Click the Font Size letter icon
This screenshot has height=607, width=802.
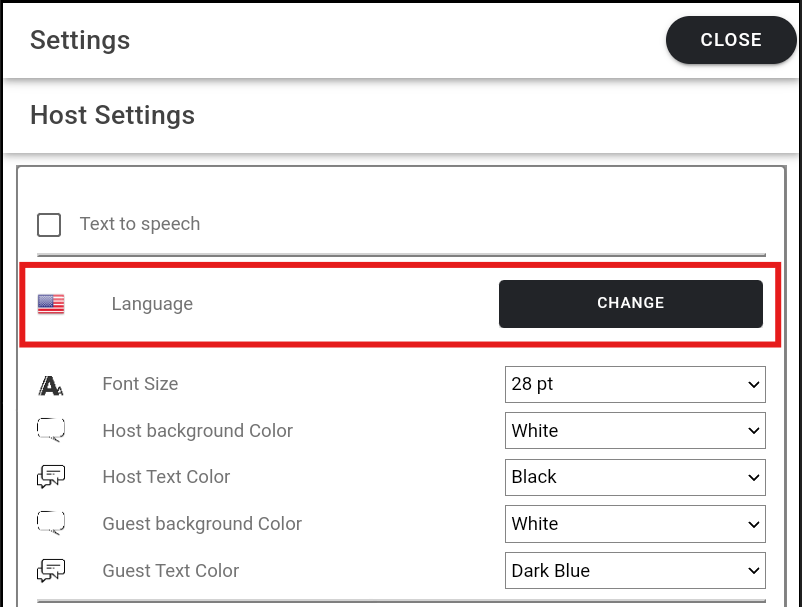51,385
